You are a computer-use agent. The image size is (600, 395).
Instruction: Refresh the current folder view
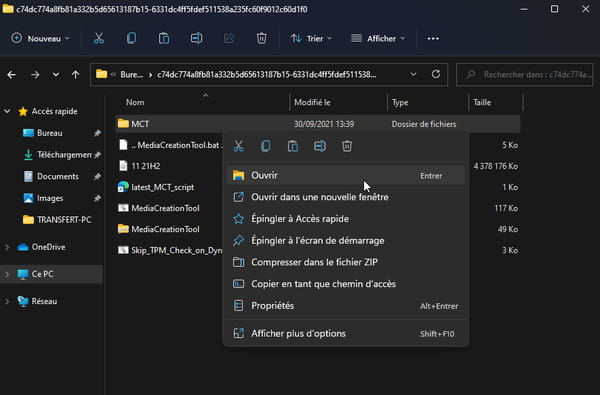[x=435, y=74]
